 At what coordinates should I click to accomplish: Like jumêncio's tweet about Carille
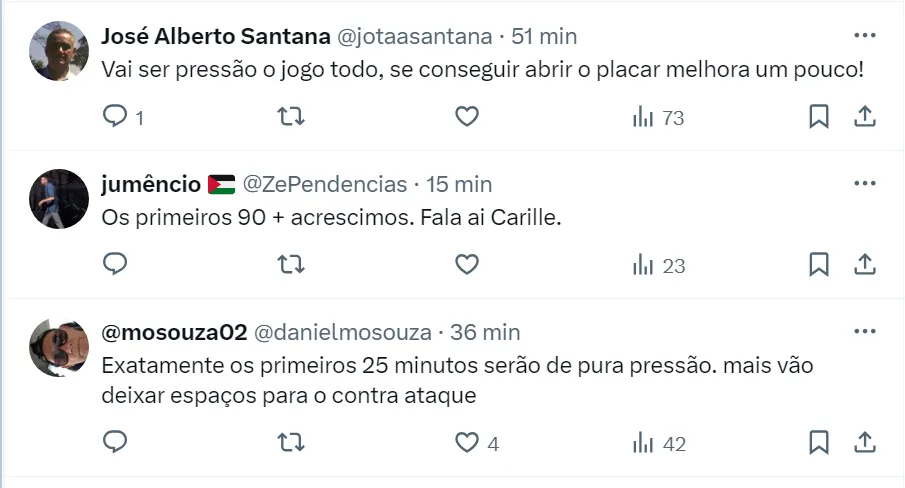point(466,265)
